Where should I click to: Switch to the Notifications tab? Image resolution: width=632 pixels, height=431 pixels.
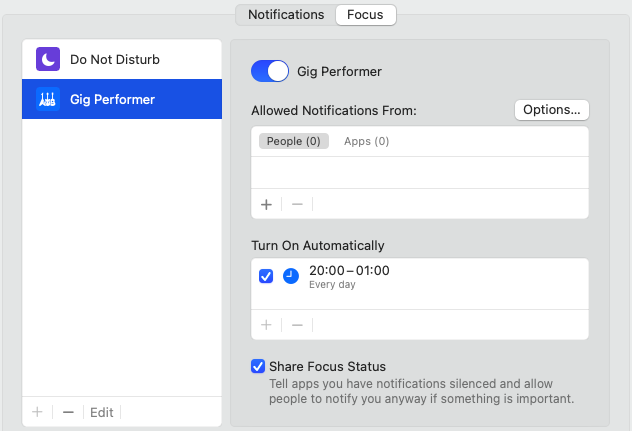click(x=286, y=15)
